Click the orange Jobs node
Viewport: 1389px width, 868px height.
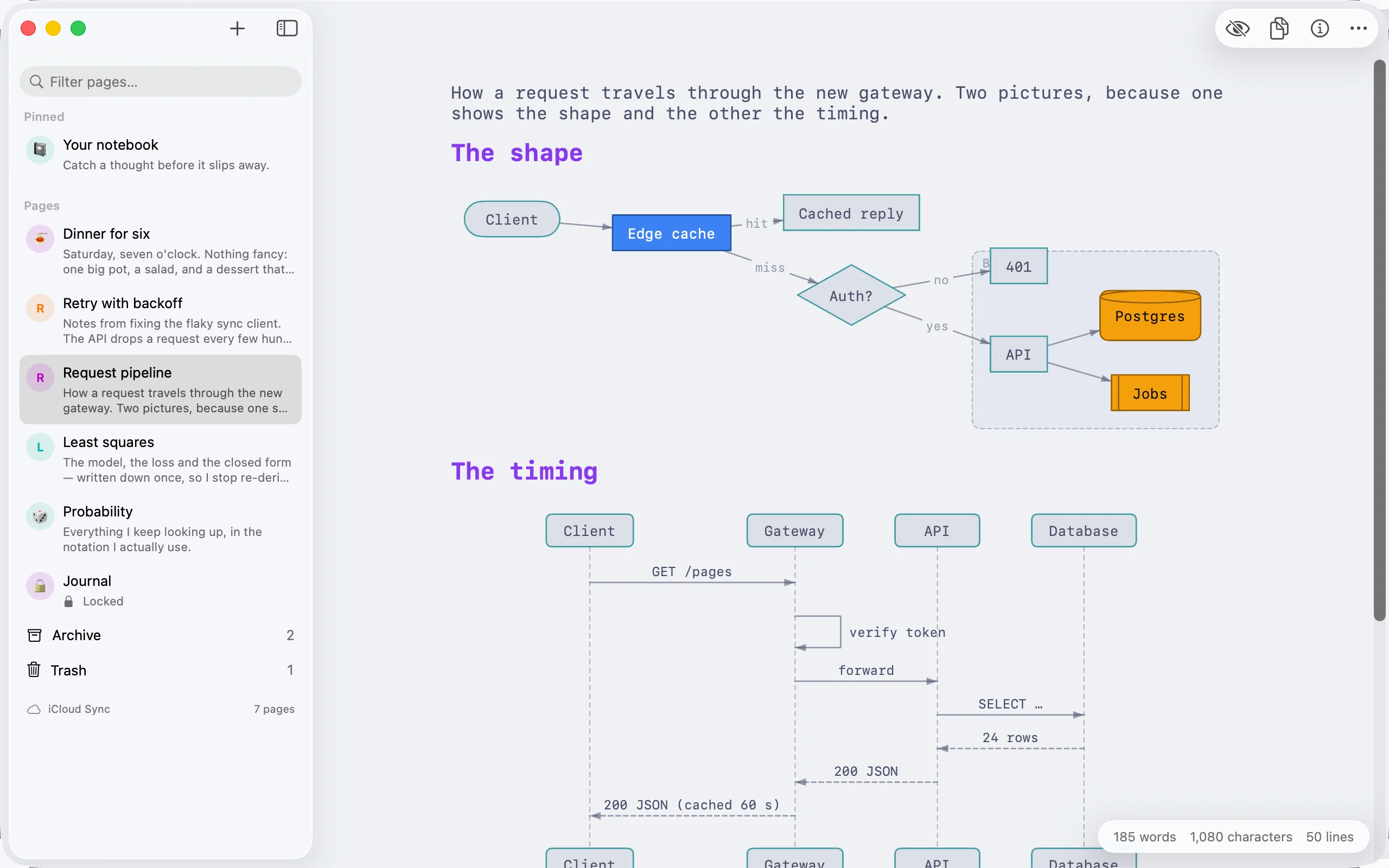pyautogui.click(x=1150, y=393)
